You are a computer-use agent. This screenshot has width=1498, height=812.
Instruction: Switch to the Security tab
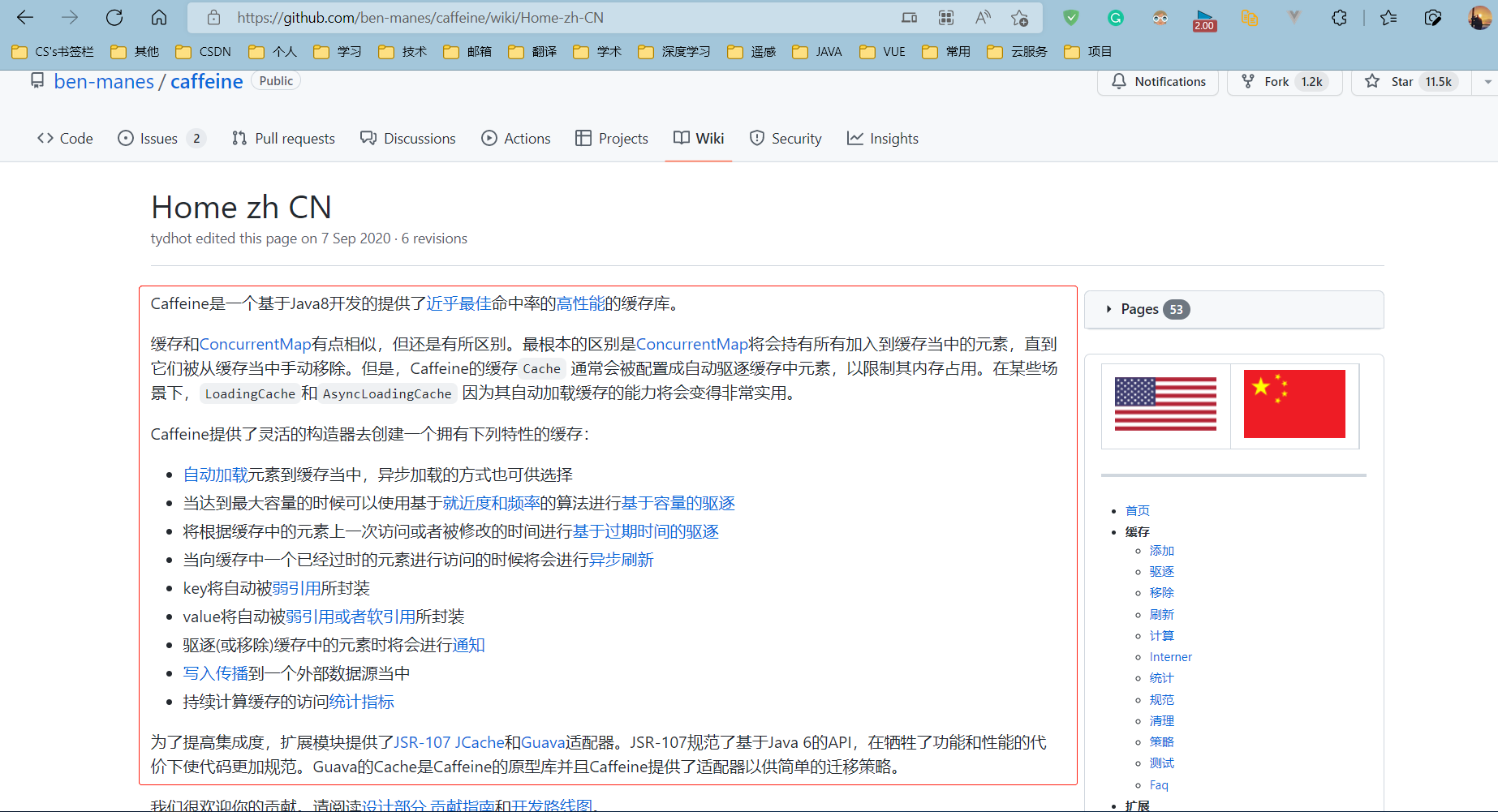coord(786,139)
